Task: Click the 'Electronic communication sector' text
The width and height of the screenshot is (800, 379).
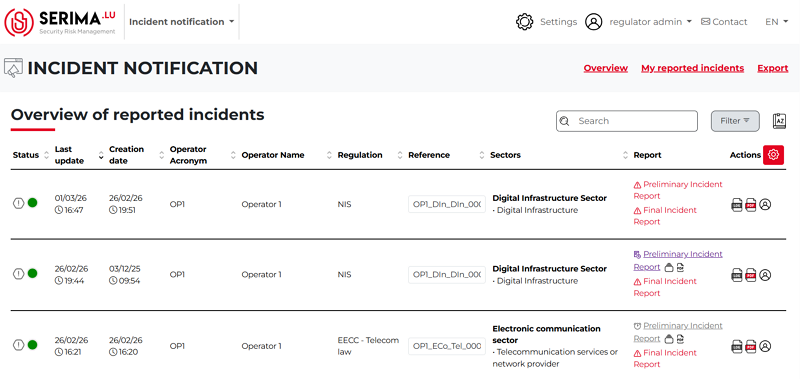Action: (x=546, y=334)
